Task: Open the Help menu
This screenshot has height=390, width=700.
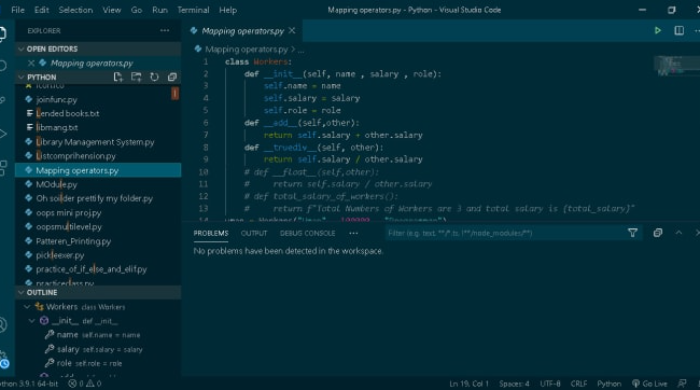Action: 228,10
